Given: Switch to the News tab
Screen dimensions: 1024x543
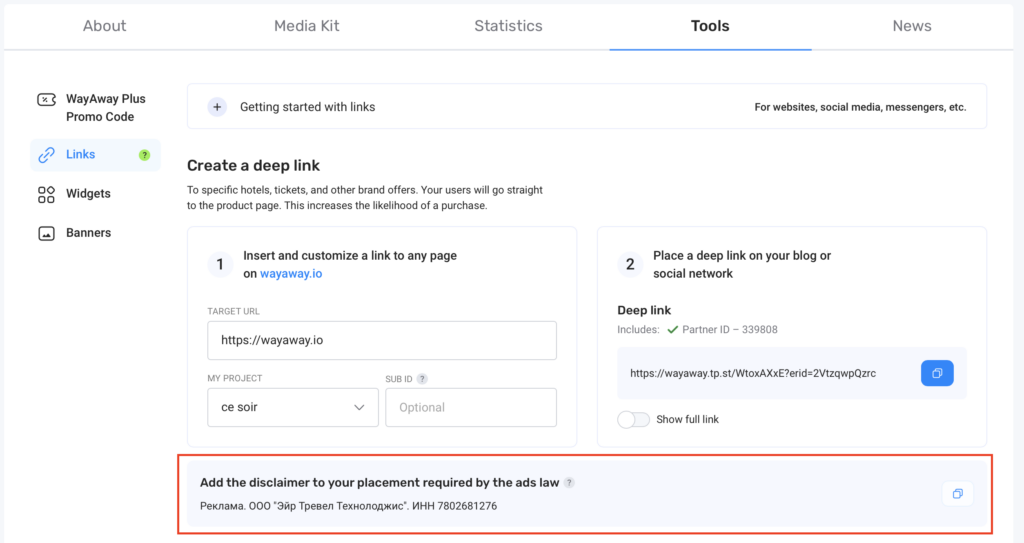Looking at the screenshot, I should tap(911, 26).
